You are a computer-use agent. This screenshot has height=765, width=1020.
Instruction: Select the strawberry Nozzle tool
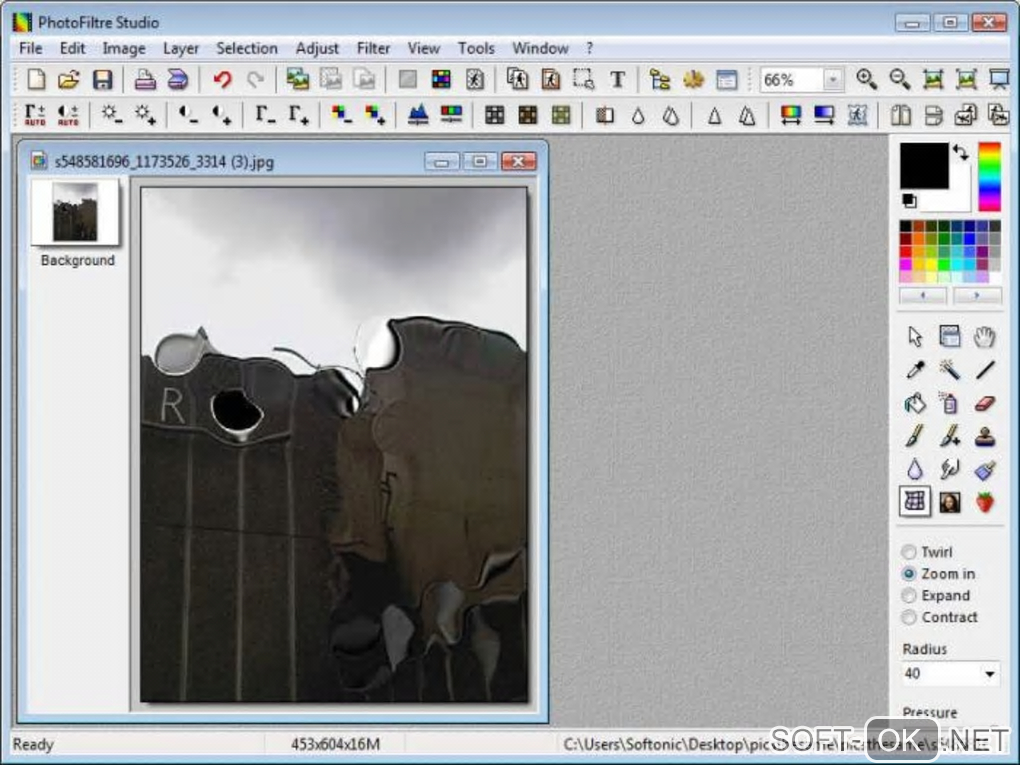click(984, 502)
